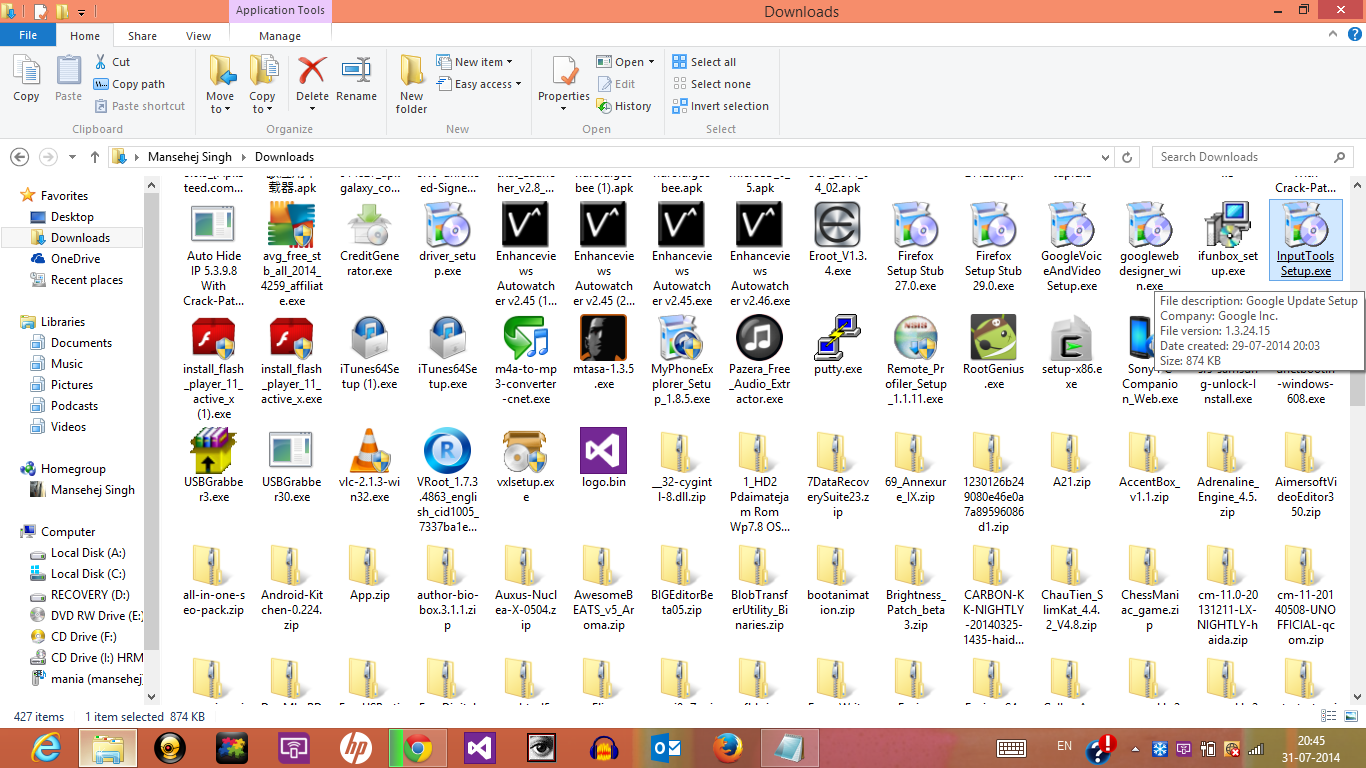1366x768 pixels.
Task: Minimize the ribbon with the chevron
Action: click(x=1331, y=36)
